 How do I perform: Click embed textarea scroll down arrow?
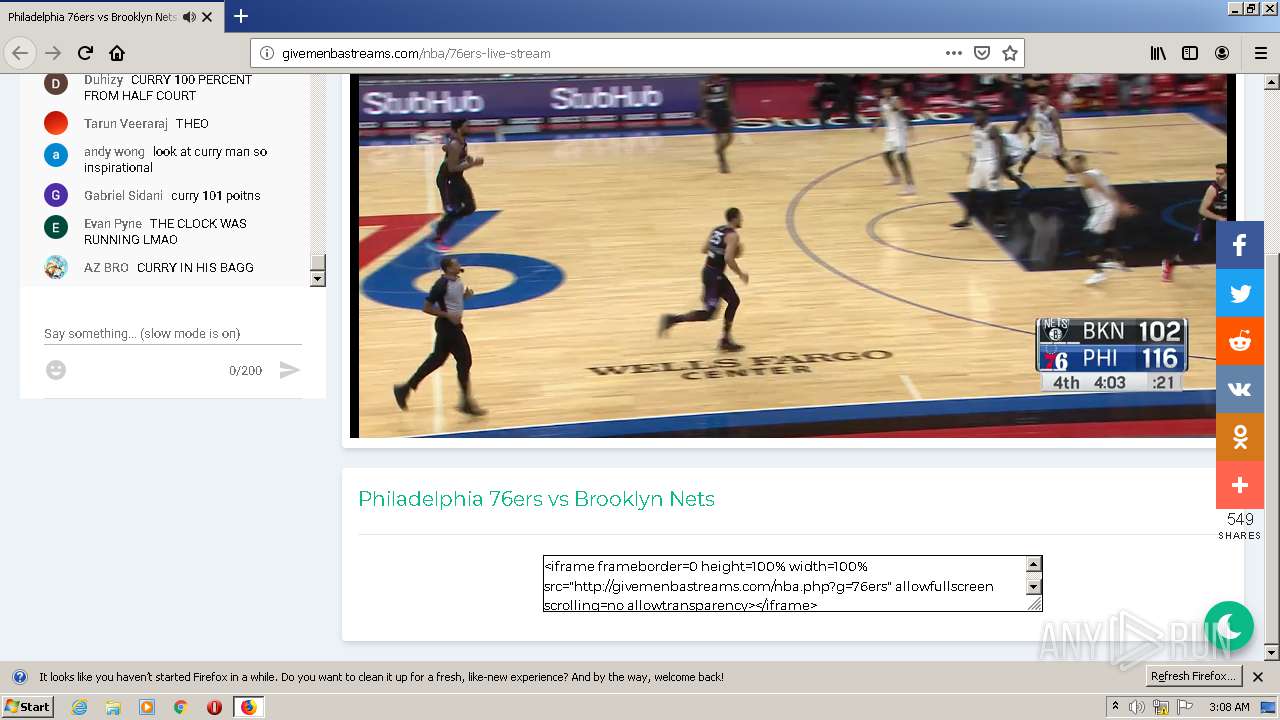[1034, 587]
